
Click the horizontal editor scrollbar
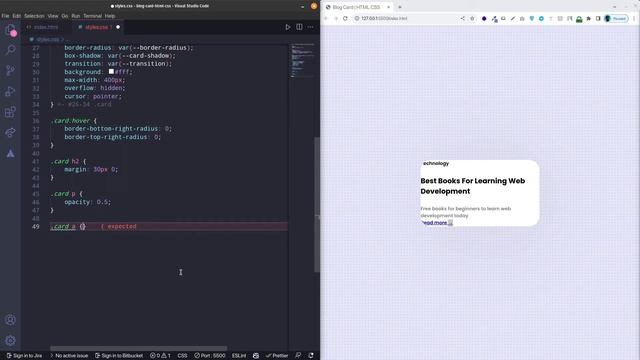139,348
